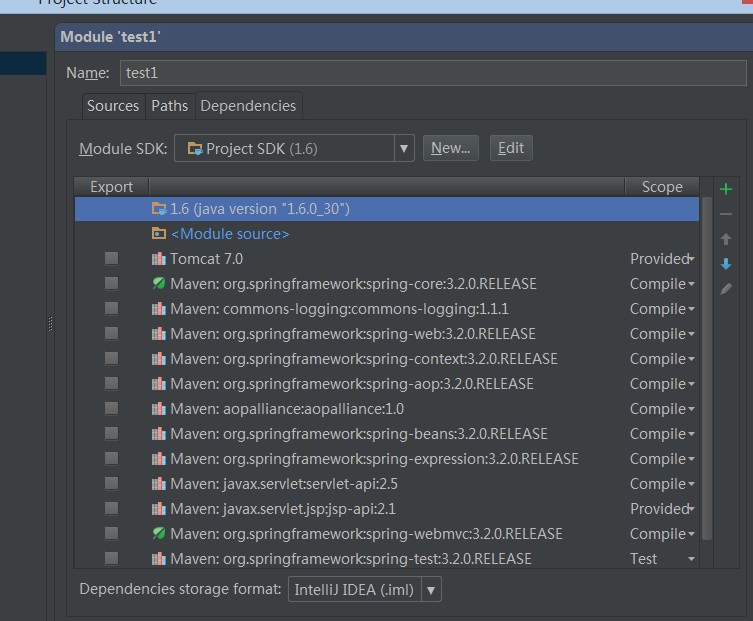
Task: Select the Spring leaf icon for spring-core
Action: pyautogui.click(x=158, y=284)
